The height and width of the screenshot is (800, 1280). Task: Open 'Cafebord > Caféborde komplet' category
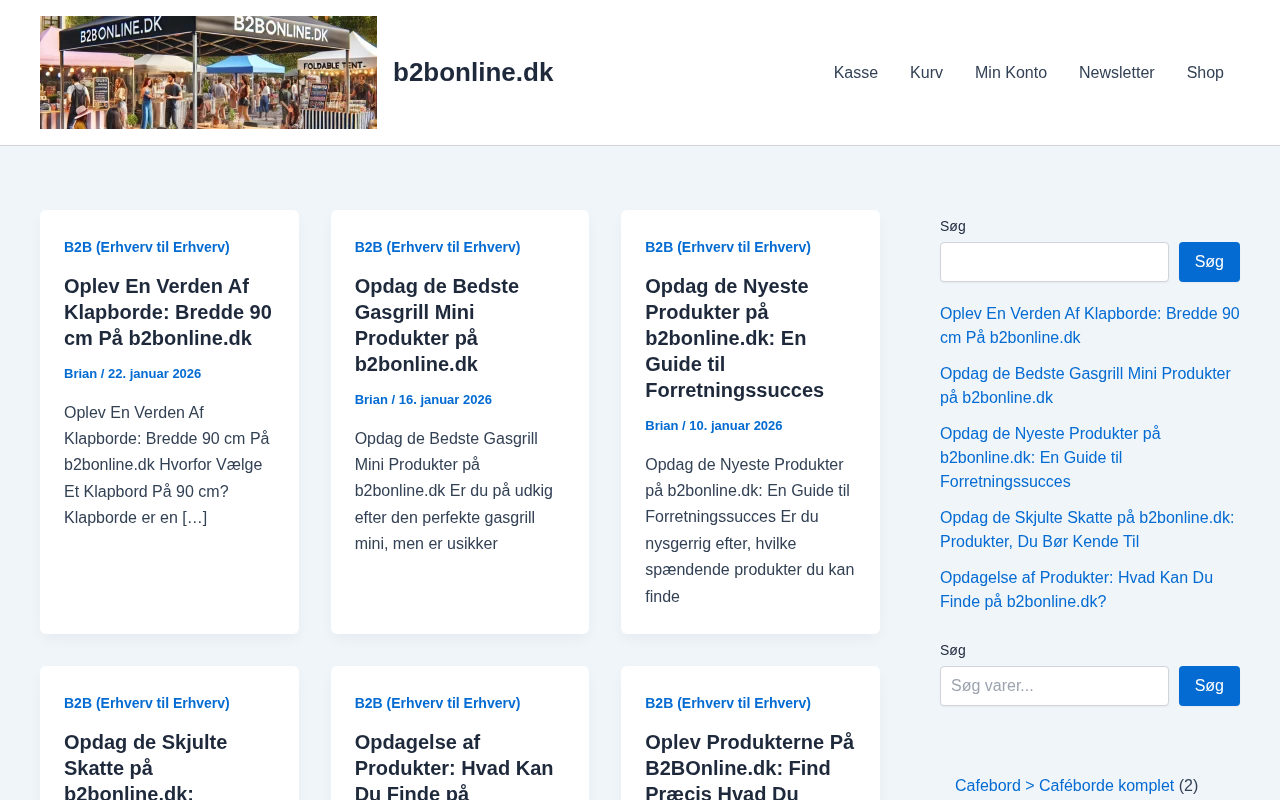[x=1064, y=786]
